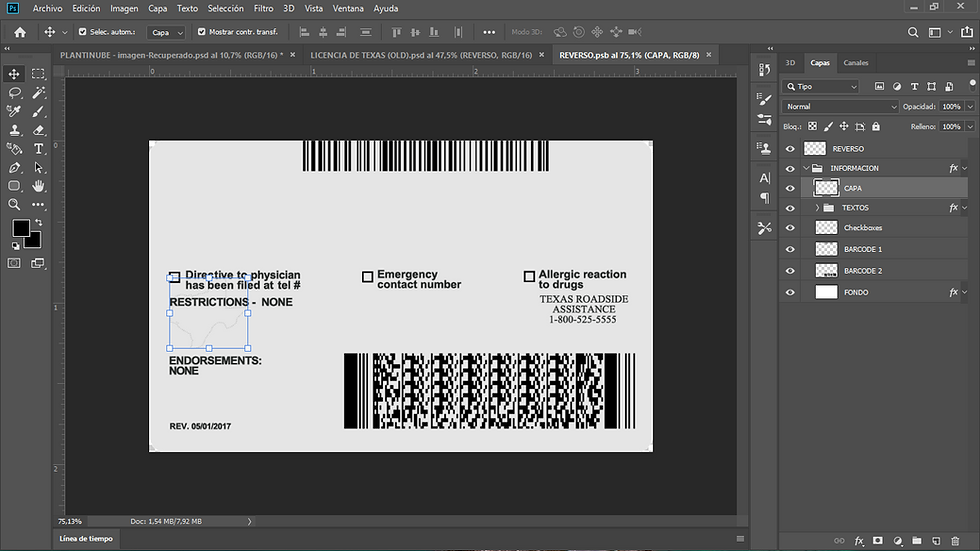980x551 pixels.
Task: Close the REVERSO.psb document tab
Action: pyautogui.click(x=709, y=55)
